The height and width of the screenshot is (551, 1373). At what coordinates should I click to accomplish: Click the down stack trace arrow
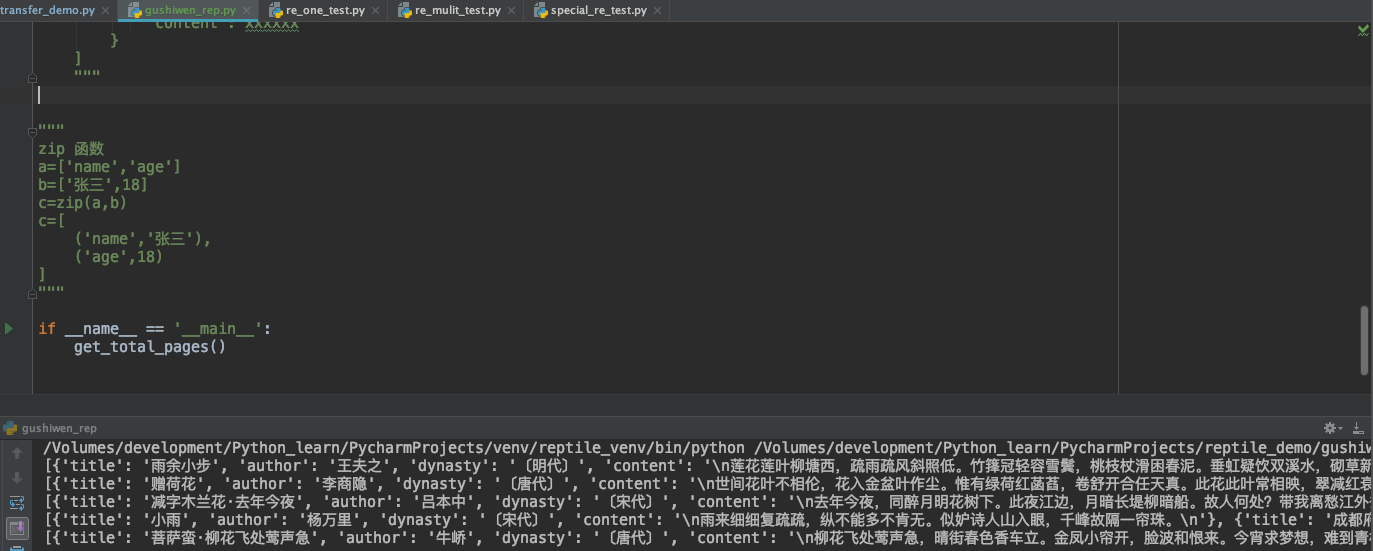pos(17,478)
